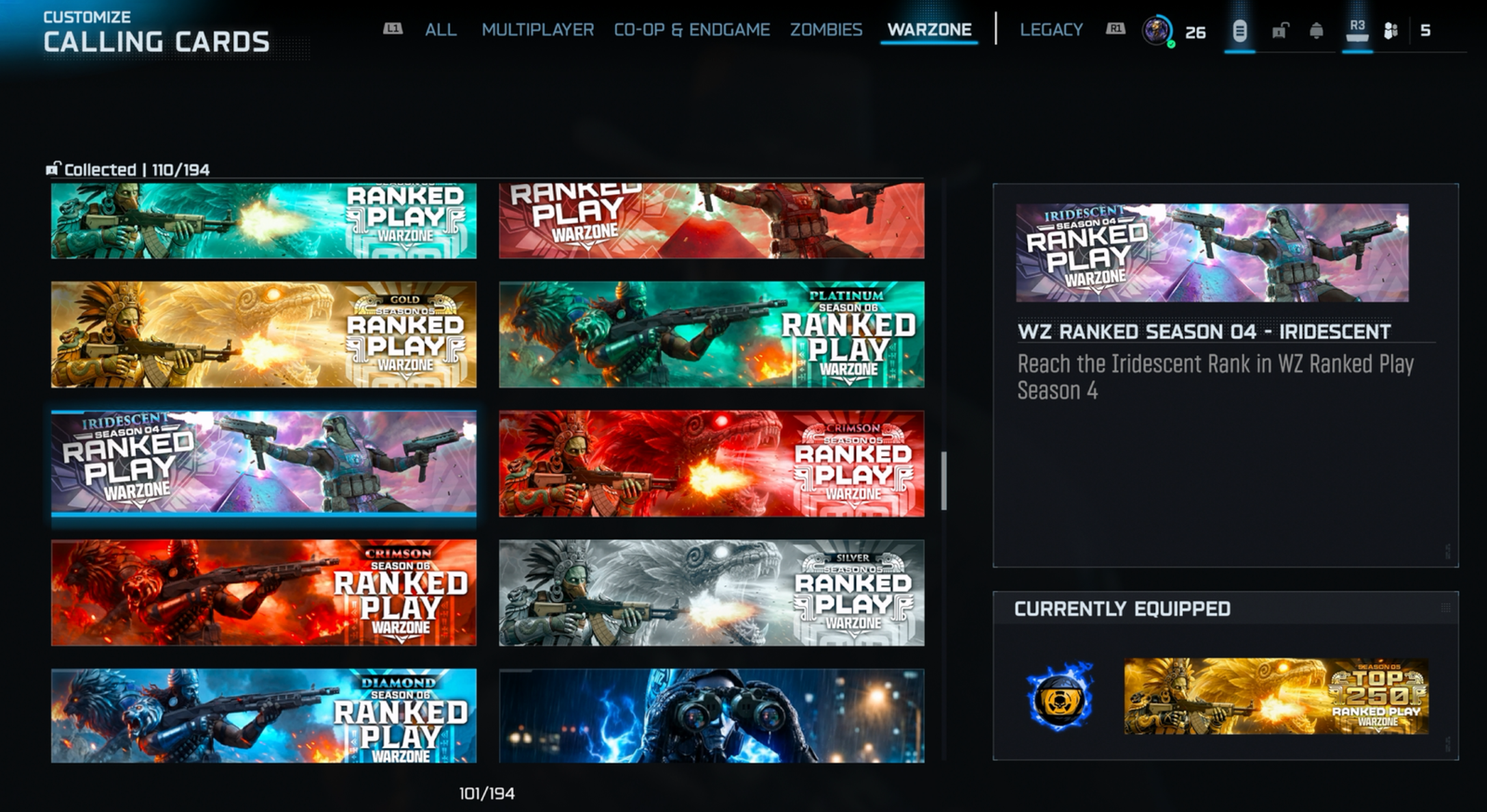The image size is (1487, 812).
Task: Select the teal Ranked Play card in top row
Action: [264, 220]
